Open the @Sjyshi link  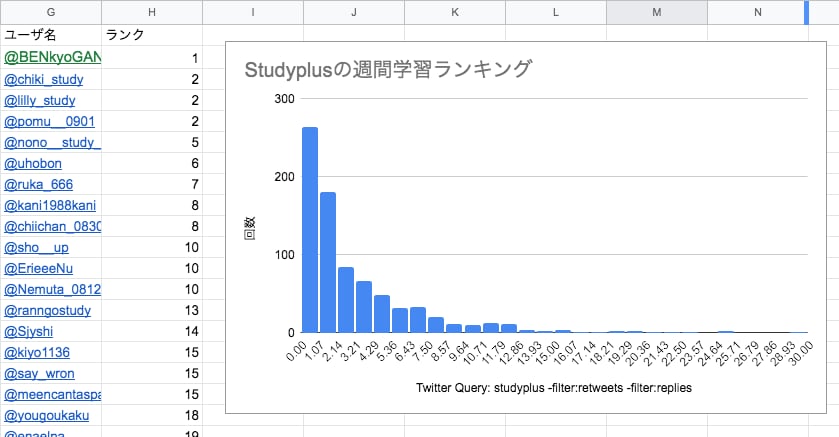28,331
